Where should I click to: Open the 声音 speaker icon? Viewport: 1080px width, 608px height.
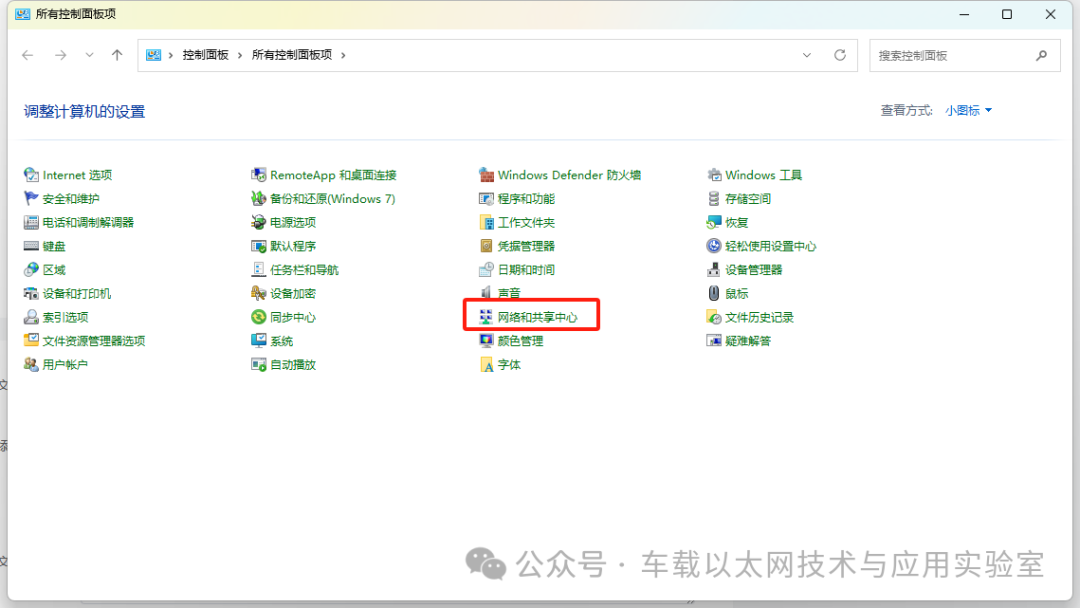click(x=486, y=293)
